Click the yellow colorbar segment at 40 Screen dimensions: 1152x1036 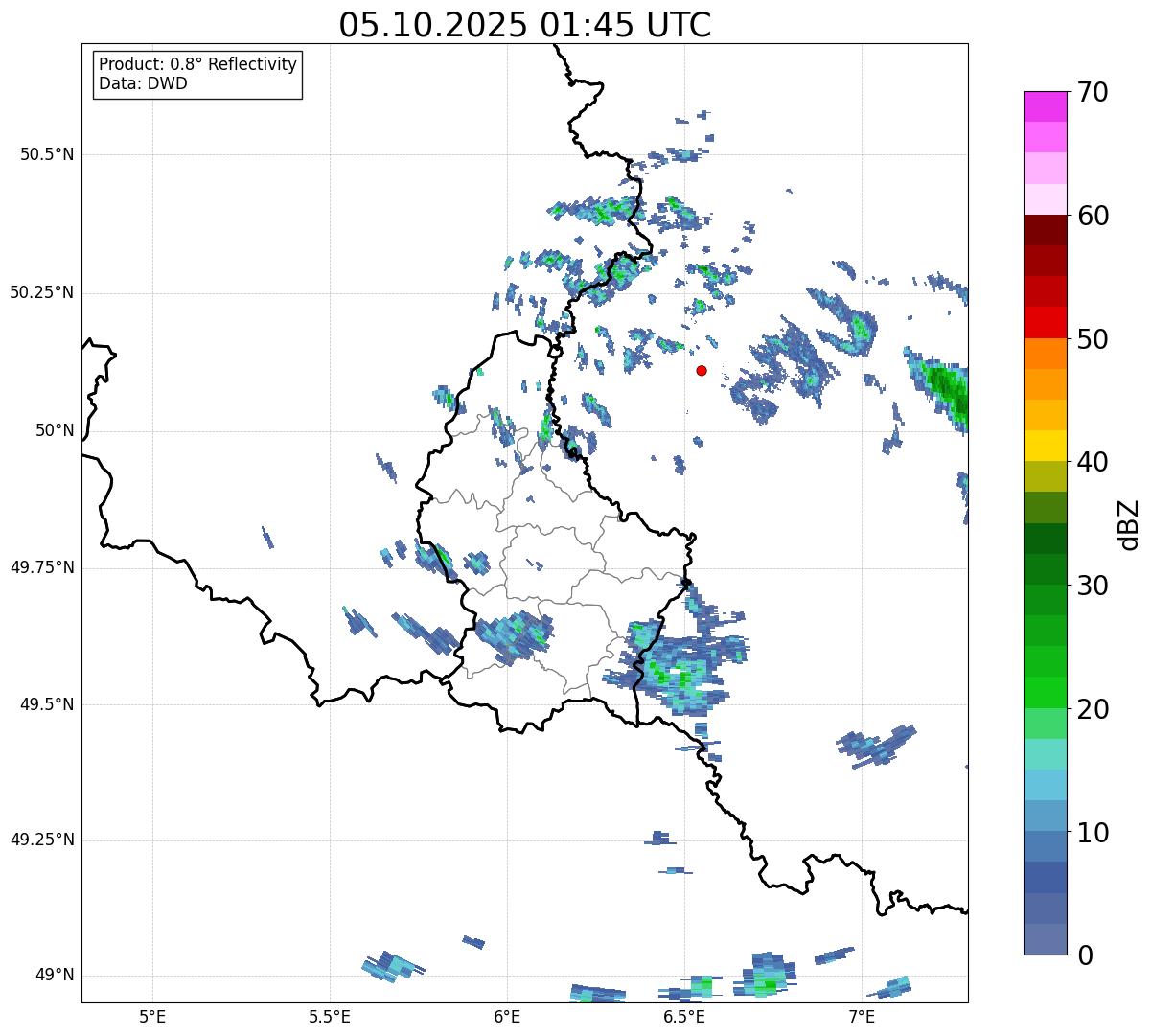pos(1046,446)
